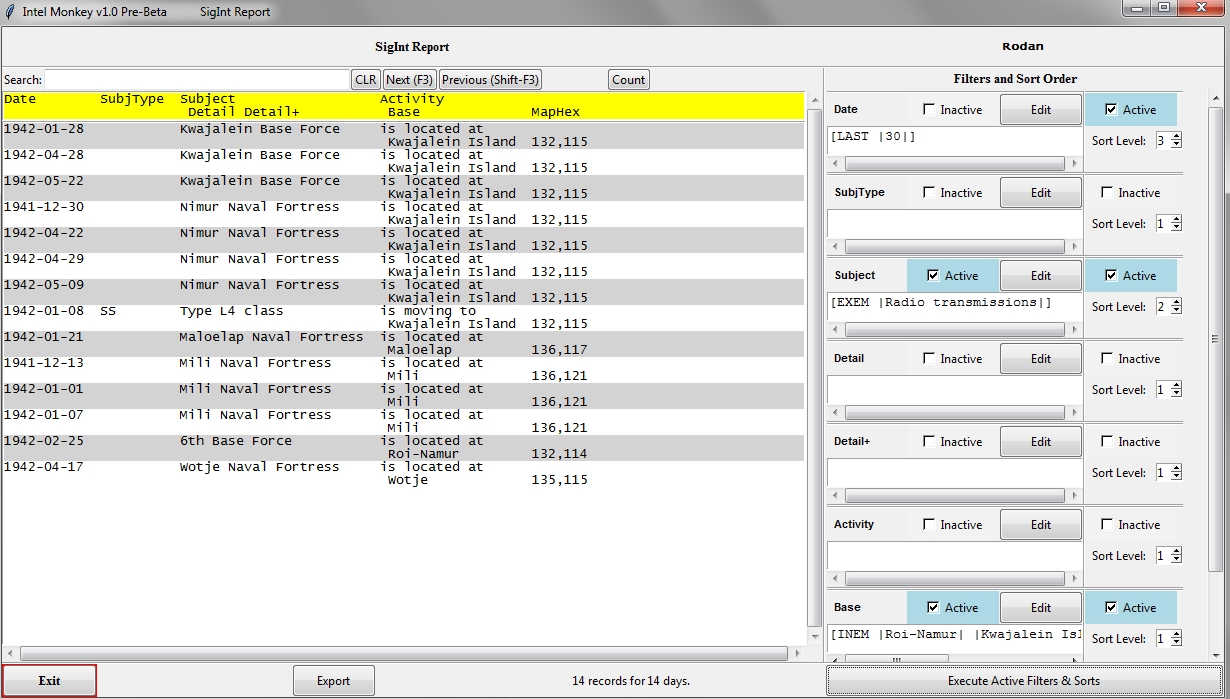Screen dimensions: 1230x699
Task: Click the Date filter text box [LAST |30|]
Action: click(x=955, y=141)
